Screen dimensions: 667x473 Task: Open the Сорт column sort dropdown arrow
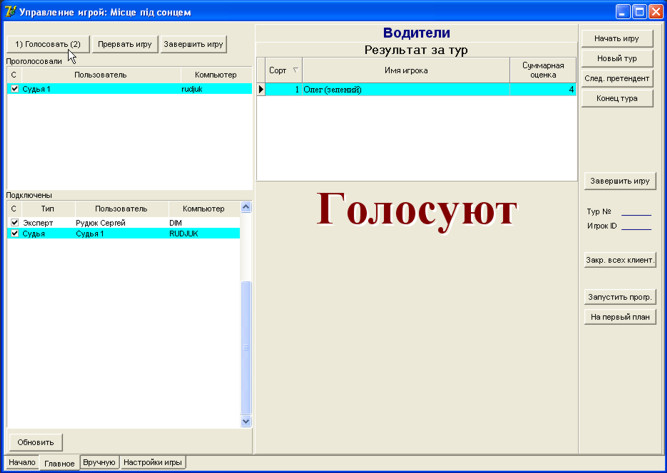click(x=295, y=71)
